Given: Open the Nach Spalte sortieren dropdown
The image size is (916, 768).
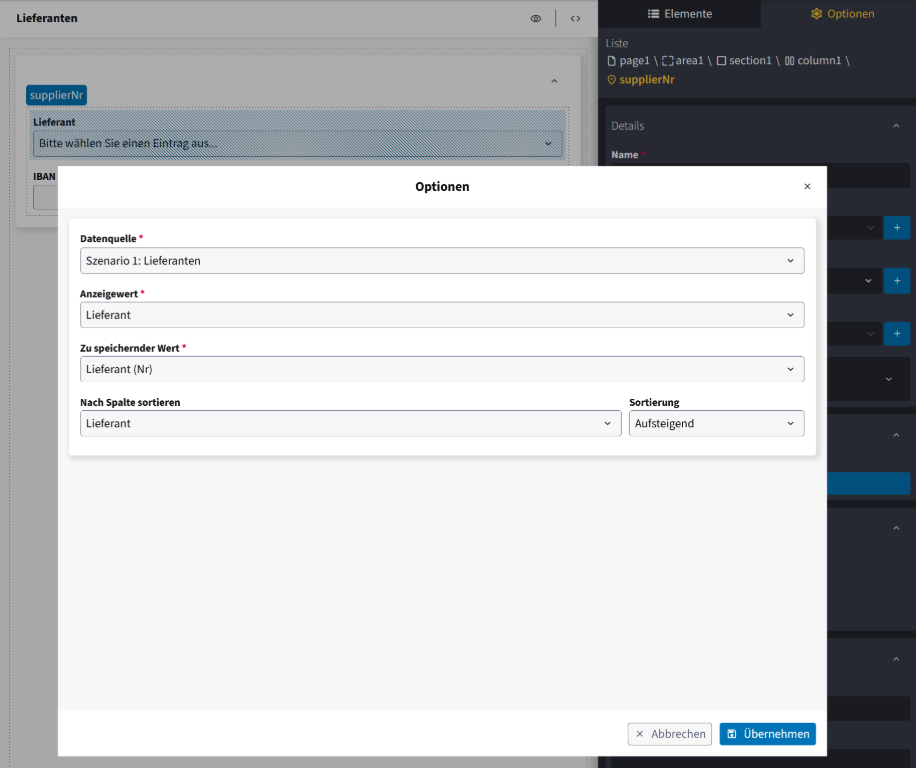Looking at the screenshot, I should point(351,423).
